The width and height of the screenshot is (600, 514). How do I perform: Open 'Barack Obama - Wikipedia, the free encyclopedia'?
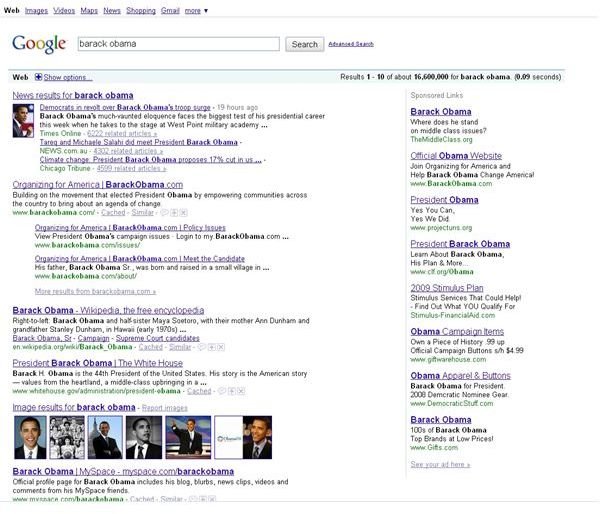coord(108,310)
